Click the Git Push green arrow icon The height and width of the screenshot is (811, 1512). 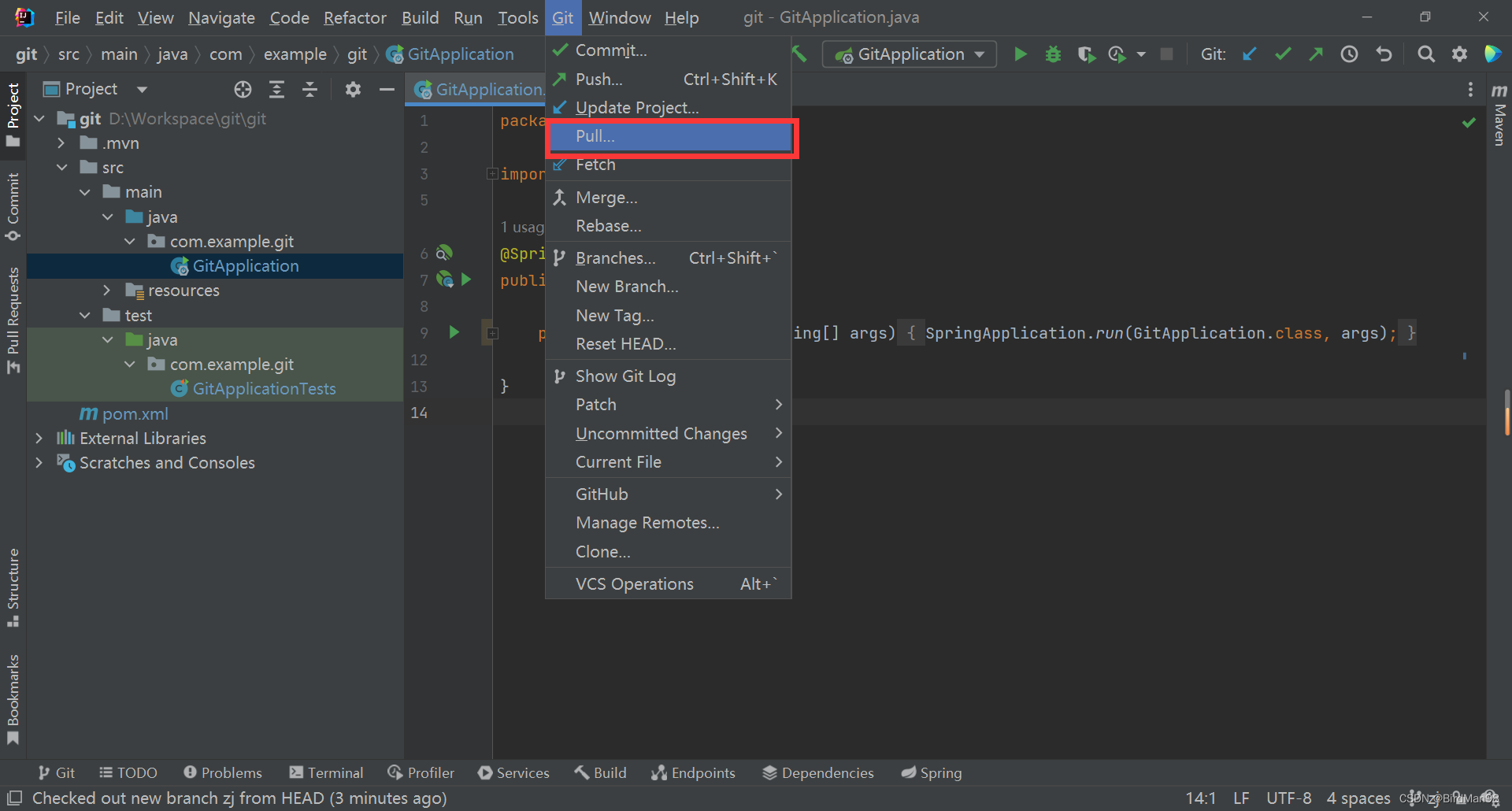click(1316, 54)
